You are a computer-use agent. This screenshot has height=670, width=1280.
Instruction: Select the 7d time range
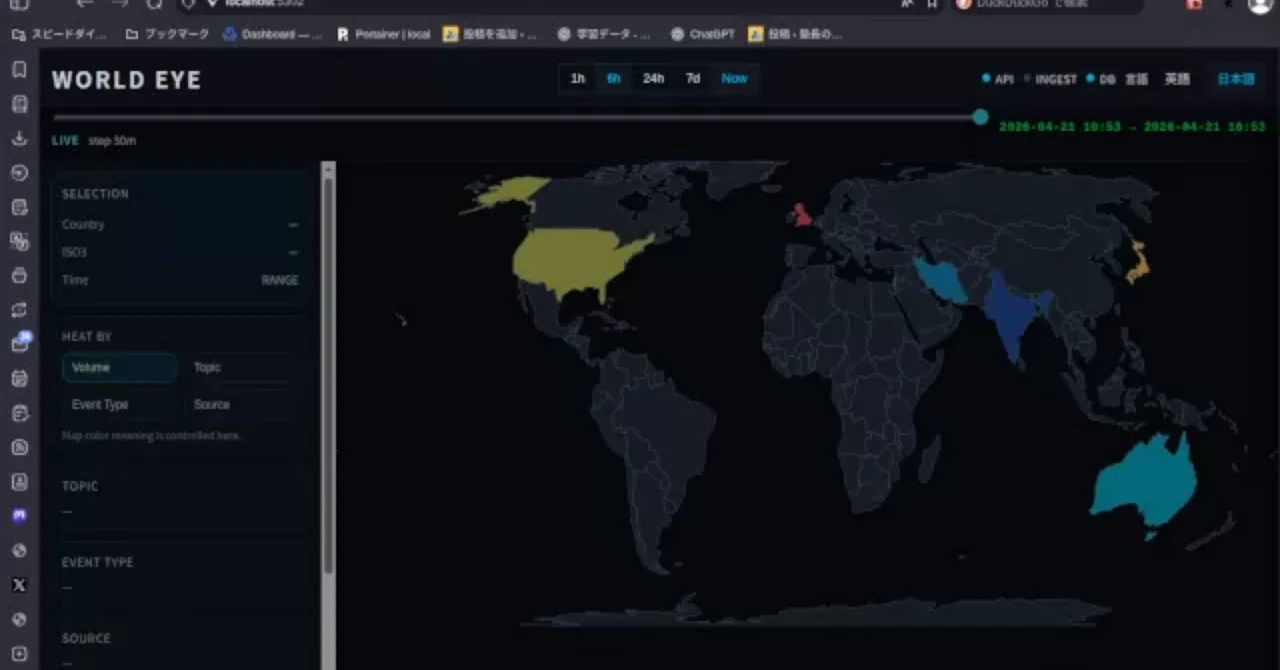(693, 78)
